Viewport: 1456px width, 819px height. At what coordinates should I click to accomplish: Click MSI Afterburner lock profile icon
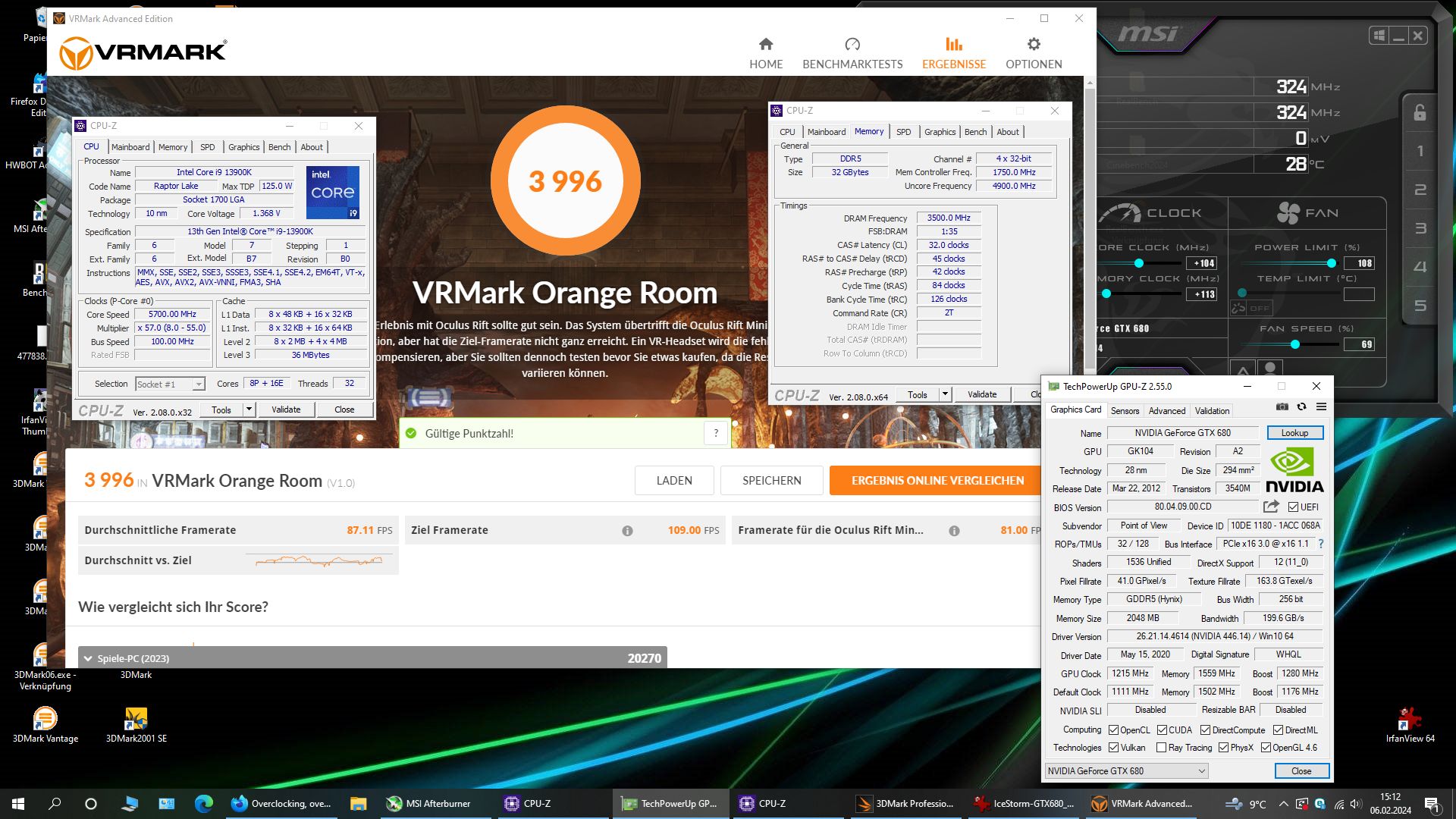tap(1420, 112)
